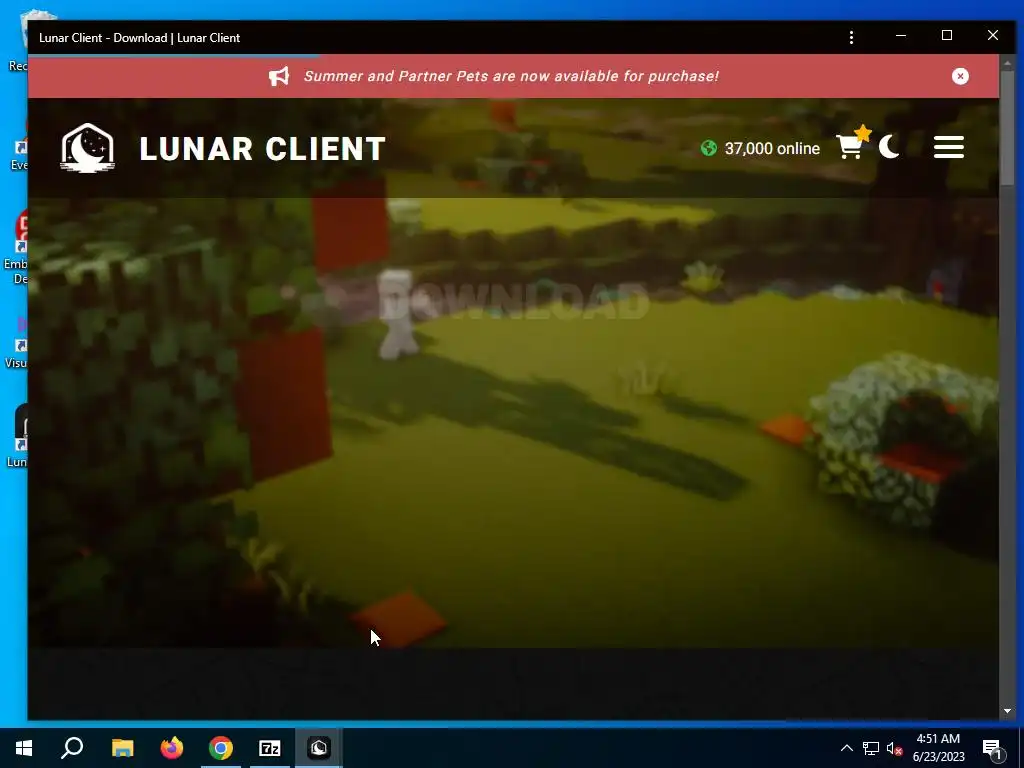Launch Firefox from the taskbar
1024x768 pixels.
click(172, 748)
